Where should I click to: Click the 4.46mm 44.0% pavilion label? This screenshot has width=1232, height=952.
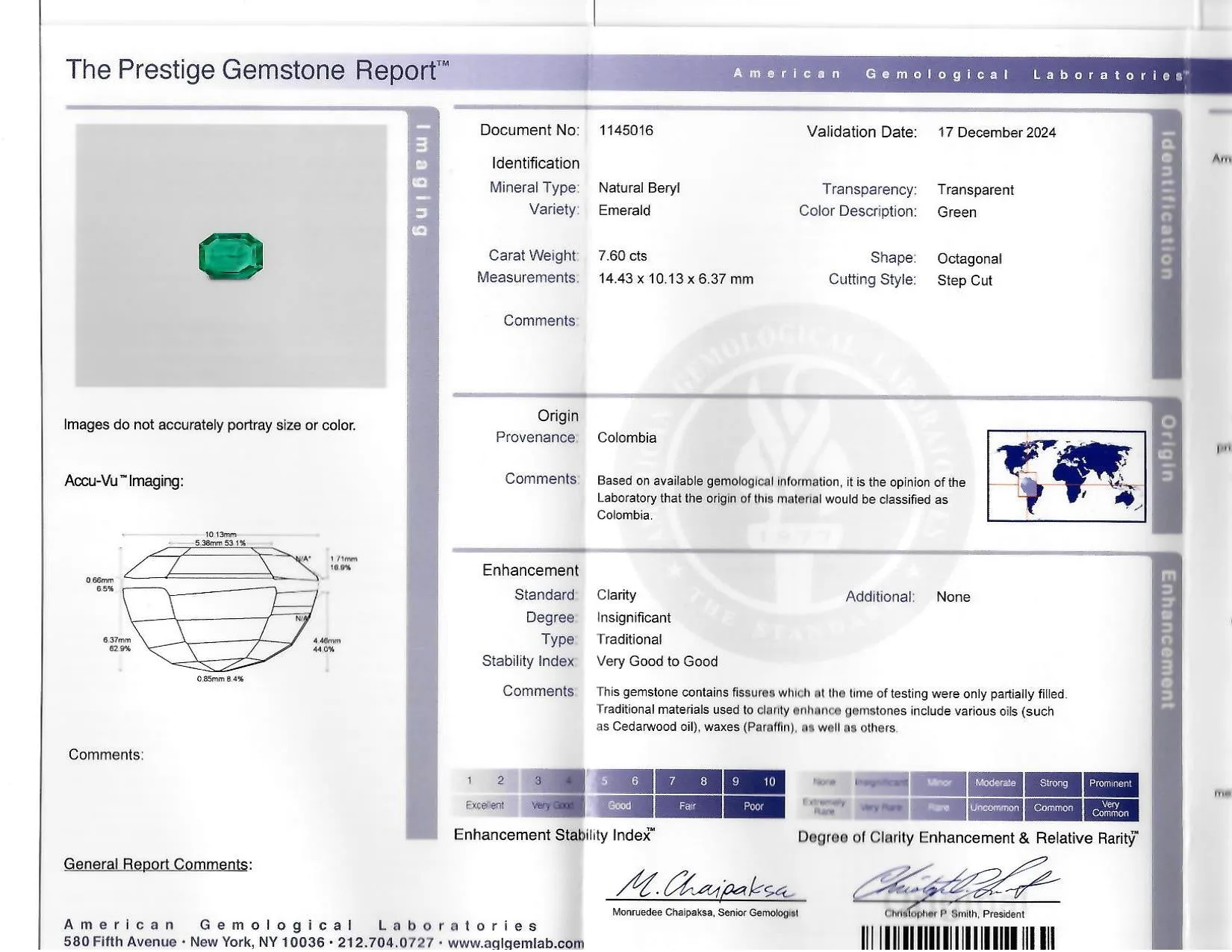click(327, 645)
